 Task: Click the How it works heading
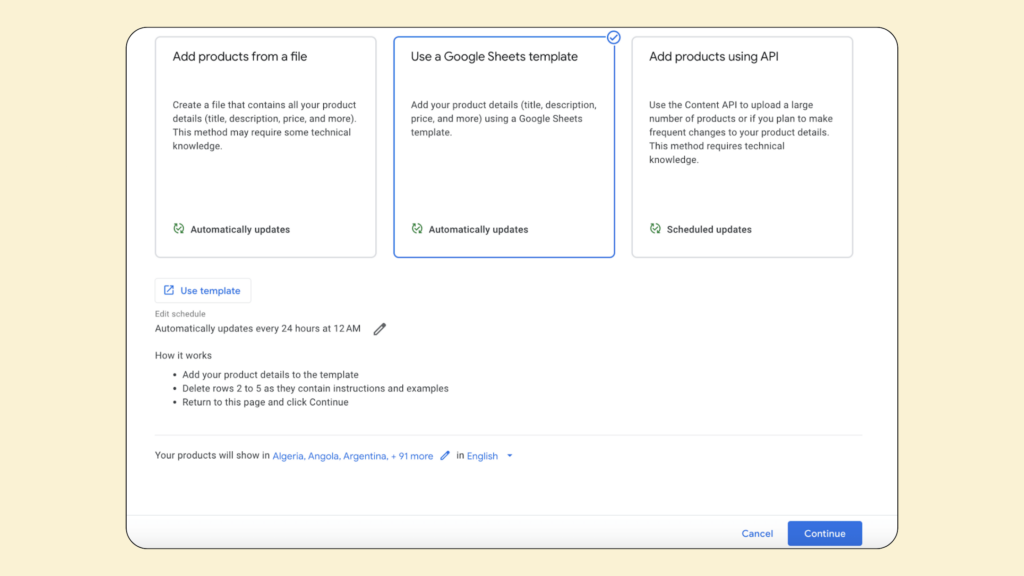(183, 356)
